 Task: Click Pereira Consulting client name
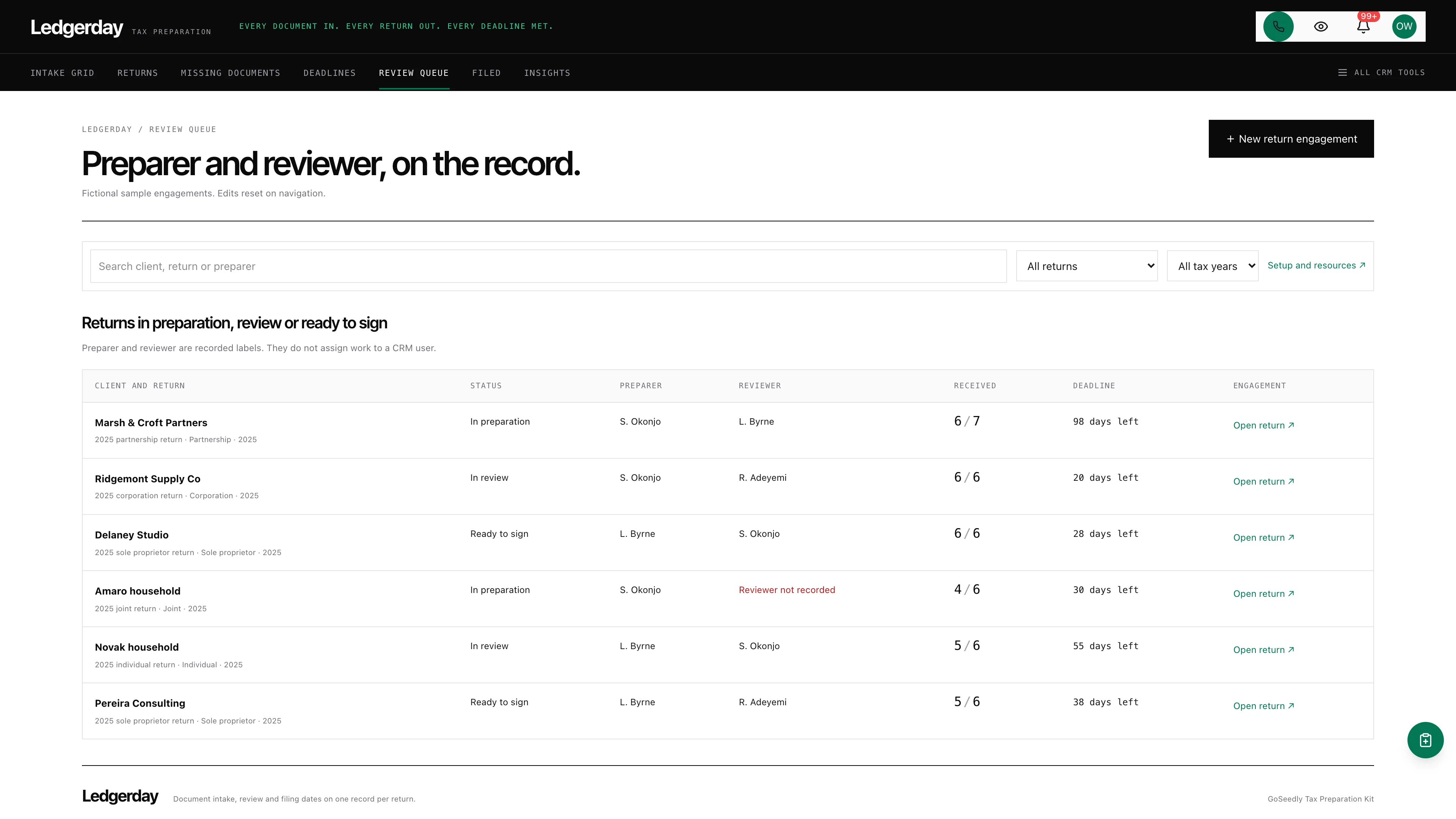[140, 703]
